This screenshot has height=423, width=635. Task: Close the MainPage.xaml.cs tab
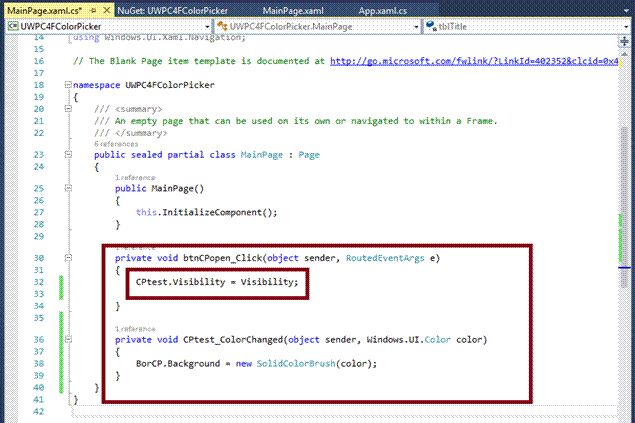click(107, 10)
